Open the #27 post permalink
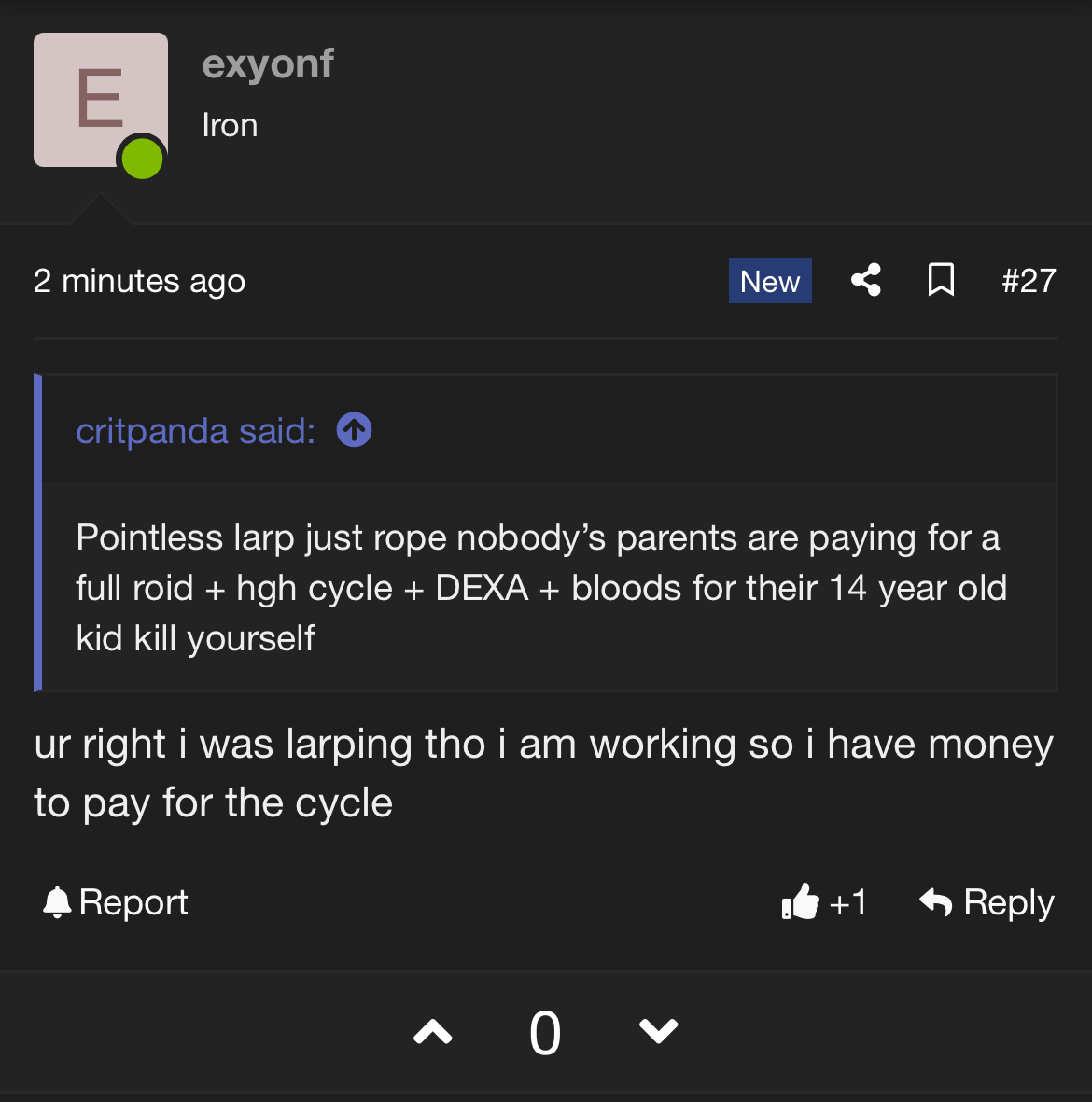Screen dimensions: 1092x1102 pos(1029,281)
